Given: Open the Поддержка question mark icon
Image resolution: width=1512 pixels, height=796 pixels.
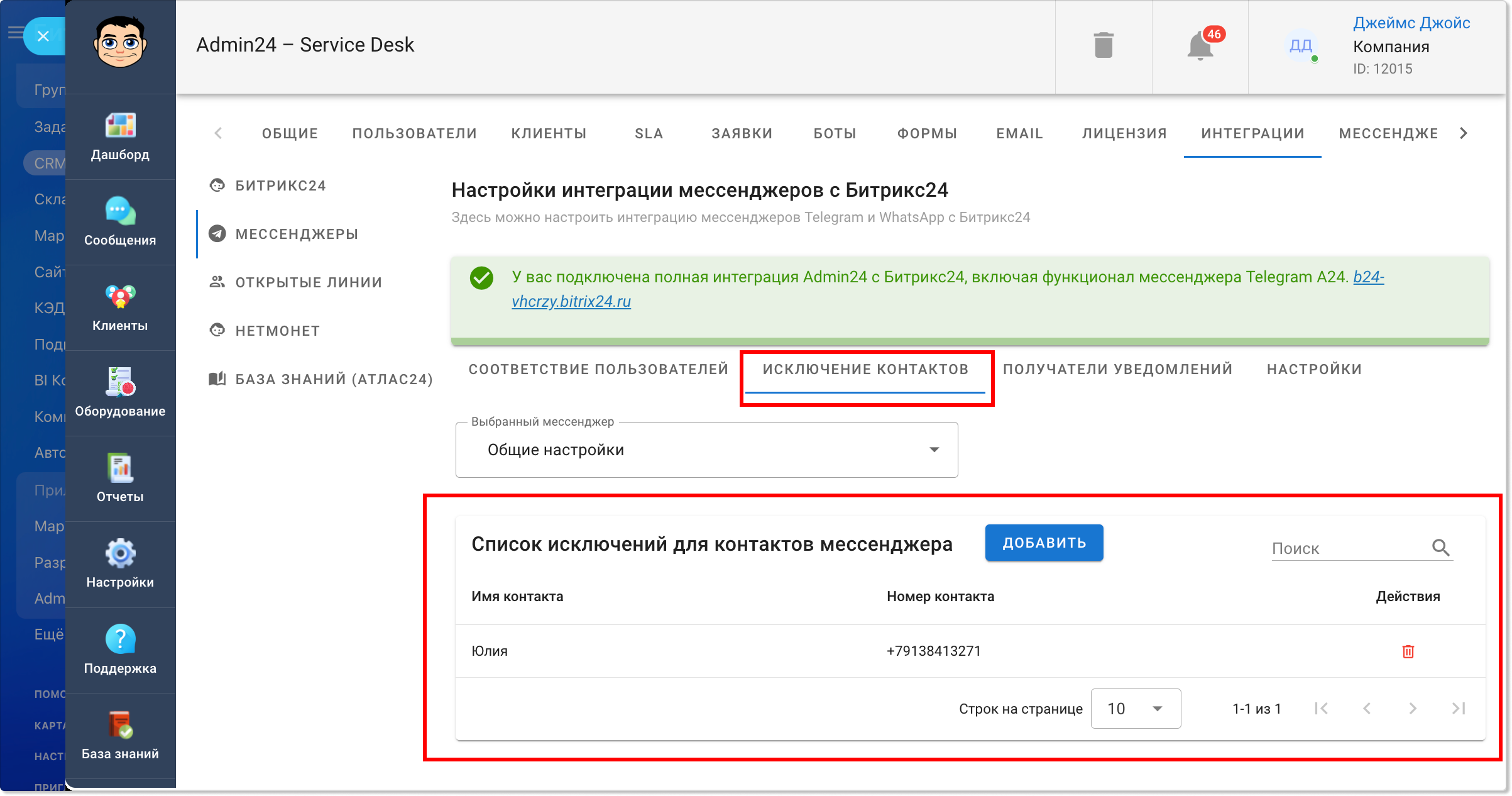Looking at the screenshot, I should tap(120, 639).
